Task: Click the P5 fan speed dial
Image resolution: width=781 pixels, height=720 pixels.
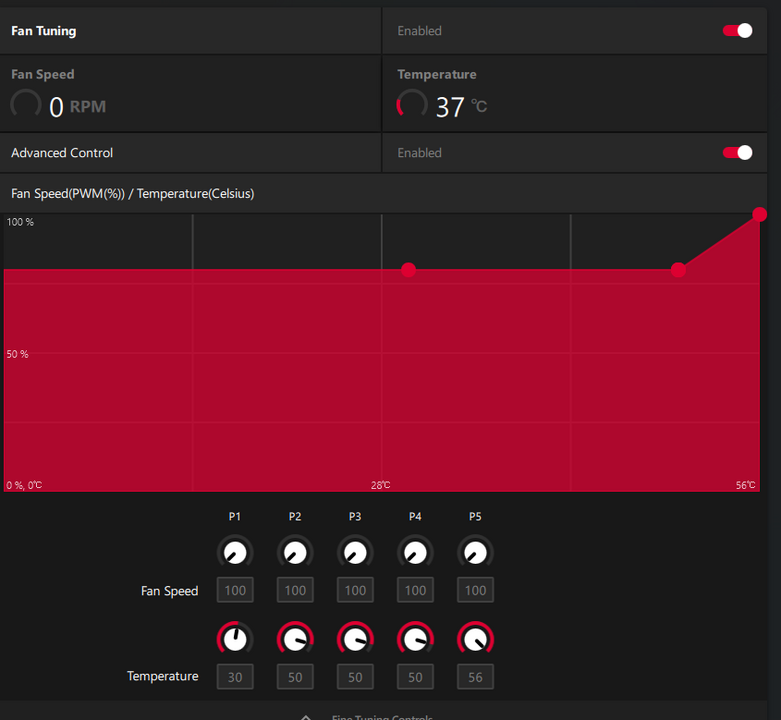Action: (x=475, y=552)
